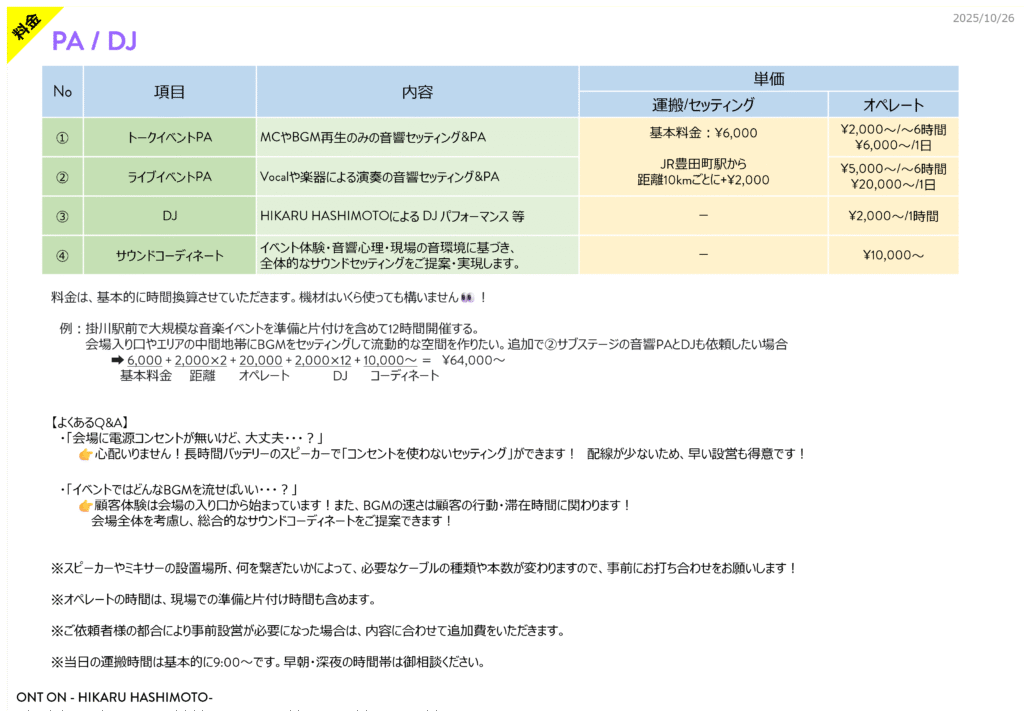Click the 【よくあるQ&A】 section heading

coord(89,422)
